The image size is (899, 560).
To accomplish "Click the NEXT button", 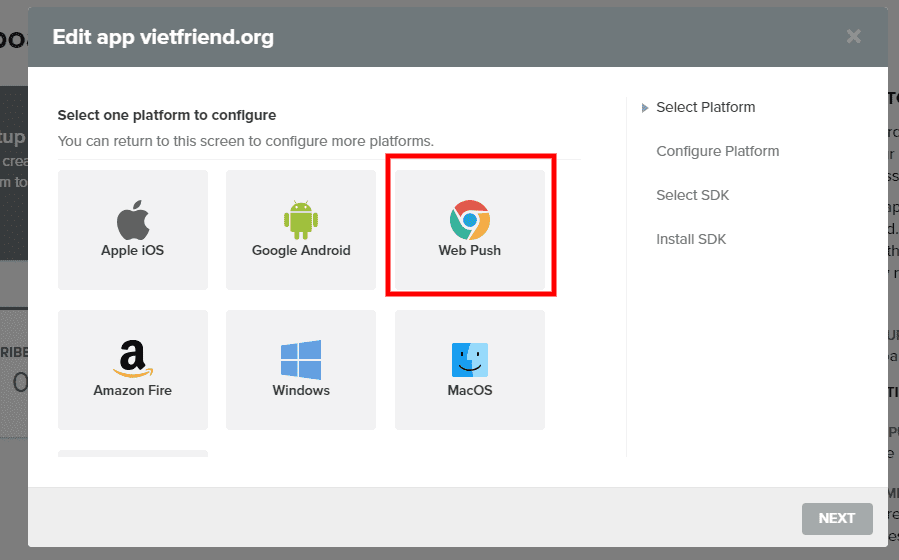I will pos(837,519).
